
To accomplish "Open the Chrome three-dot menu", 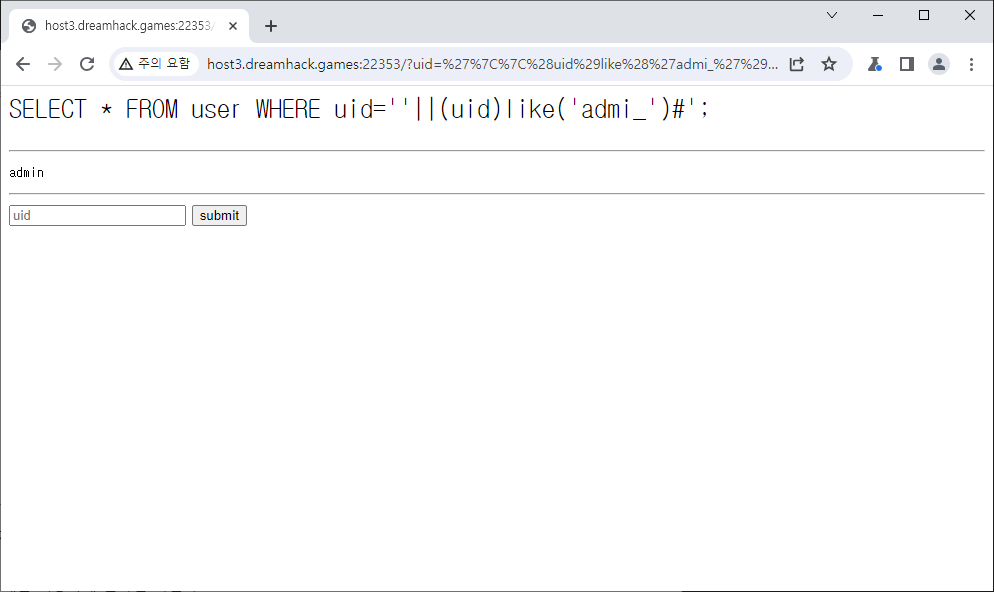I will coord(971,64).
